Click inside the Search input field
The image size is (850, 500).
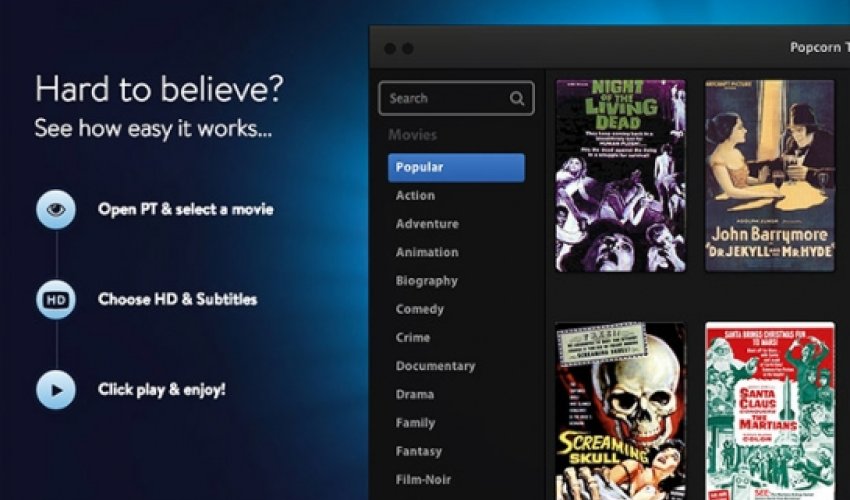tap(456, 98)
